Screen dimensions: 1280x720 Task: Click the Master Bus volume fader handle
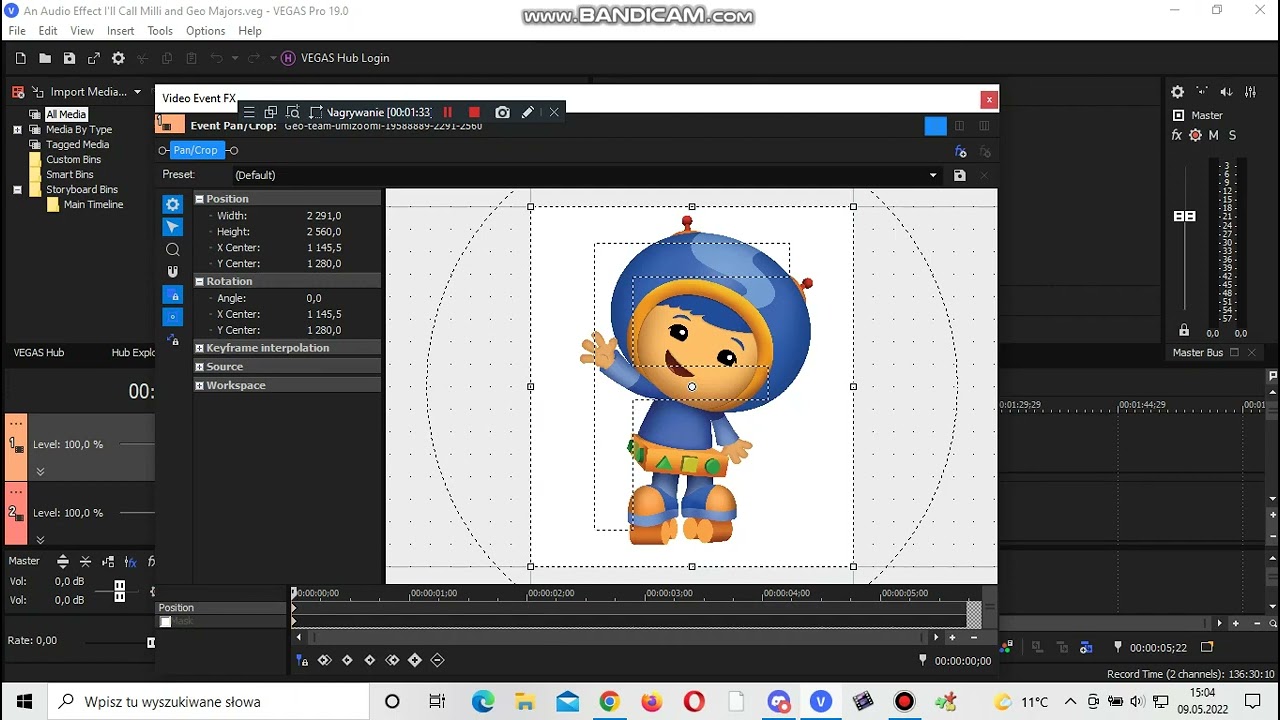(1185, 216)
